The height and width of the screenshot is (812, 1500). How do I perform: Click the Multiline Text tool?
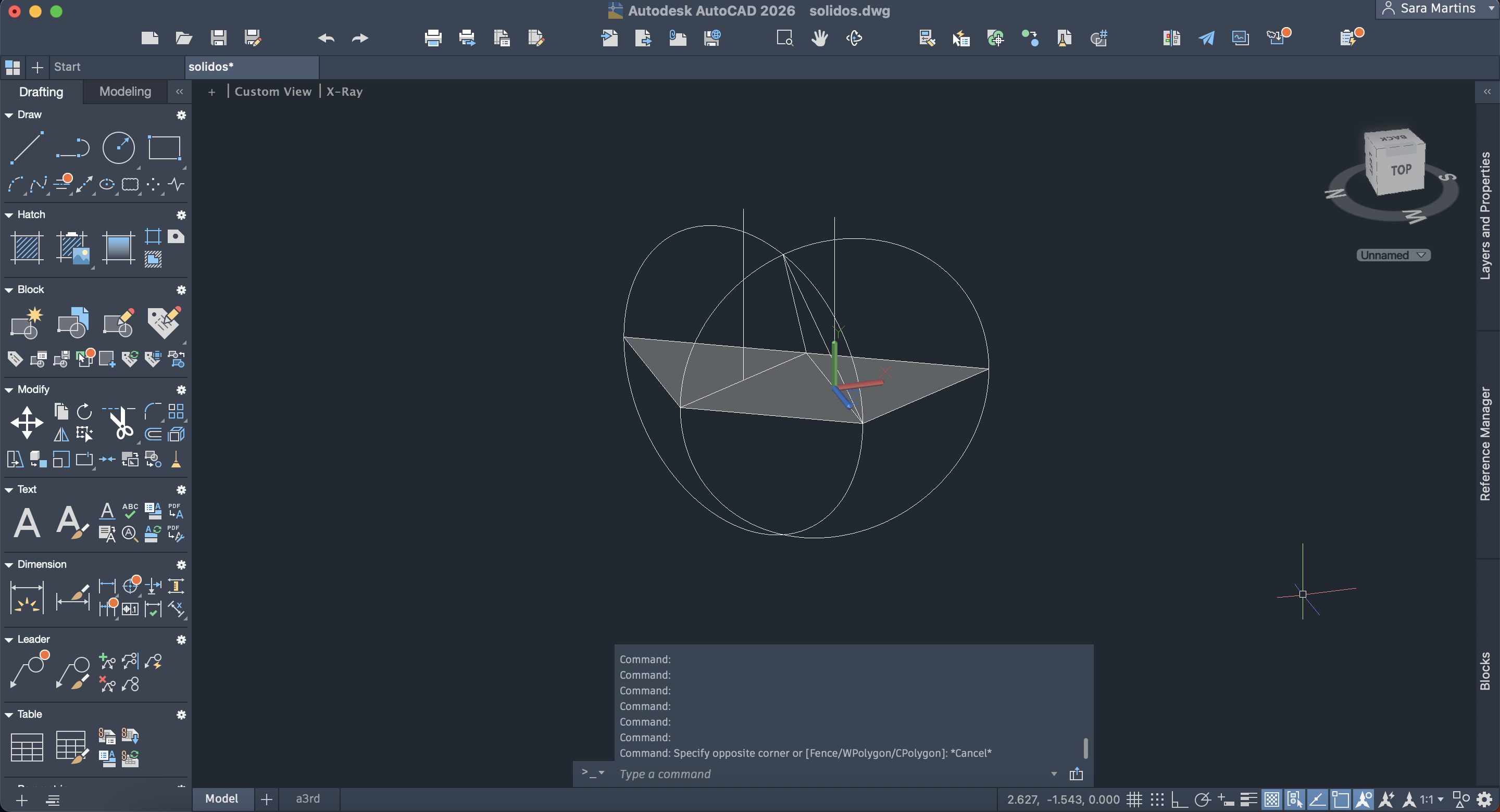[x=27, y=522]
